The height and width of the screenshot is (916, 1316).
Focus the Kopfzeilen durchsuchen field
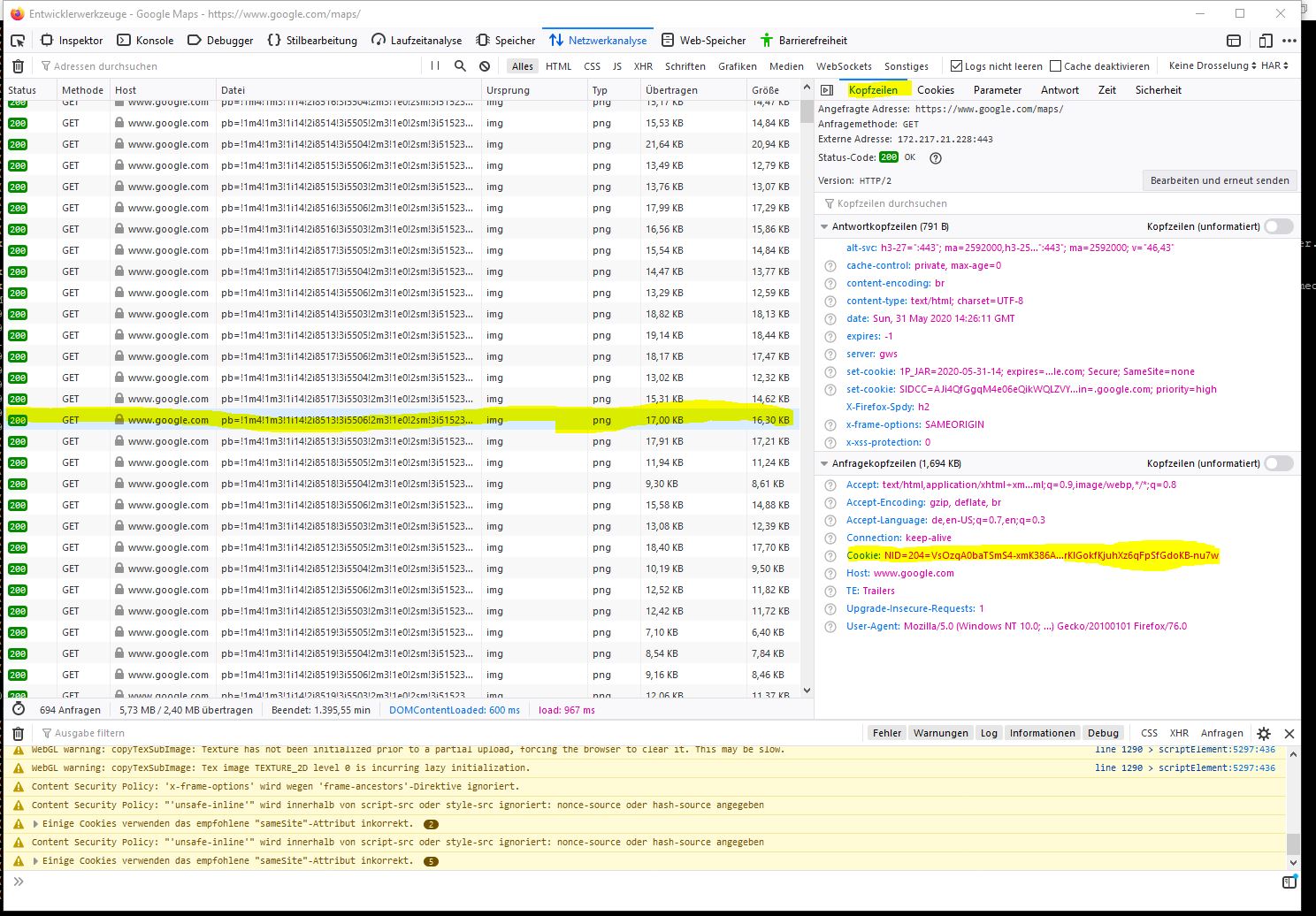tap(1057, 203)
